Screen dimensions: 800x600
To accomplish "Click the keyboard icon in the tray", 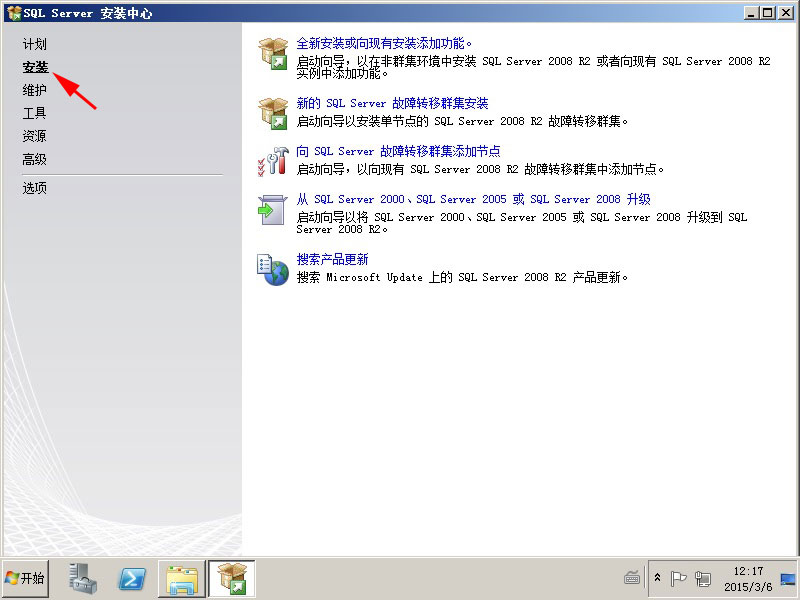I will point(632,578).
